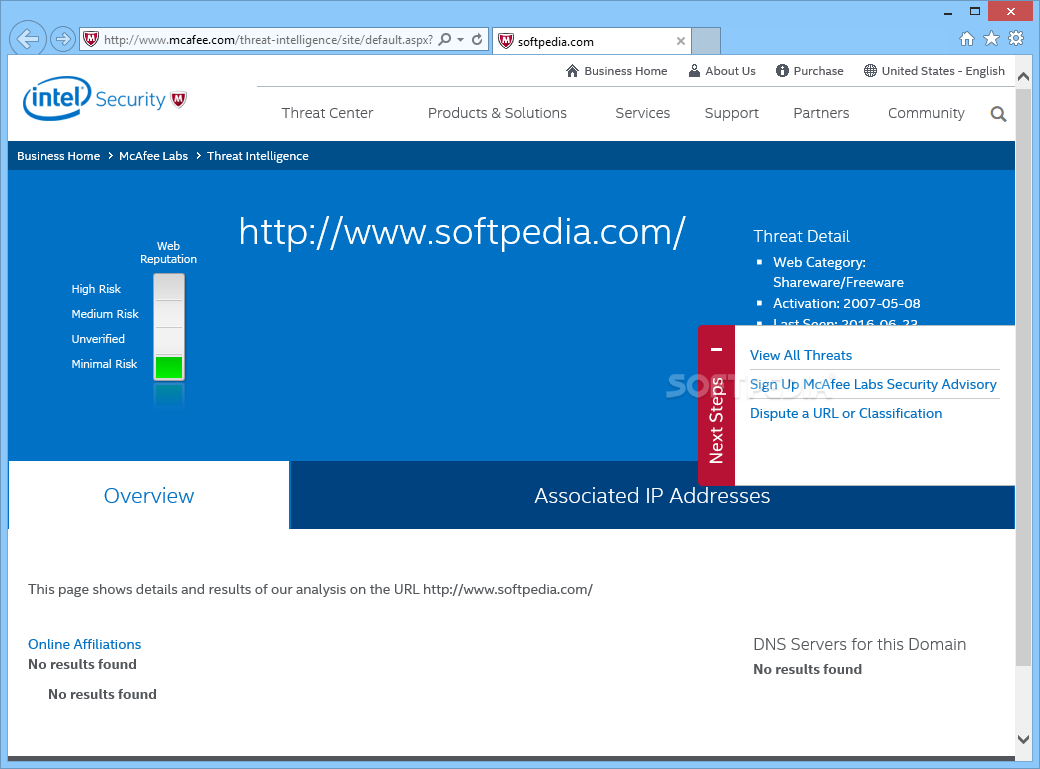This screenshot has width=1040, height=769.
Task: Open Favorites via the star icon
Action: click(x=992, y=38)
